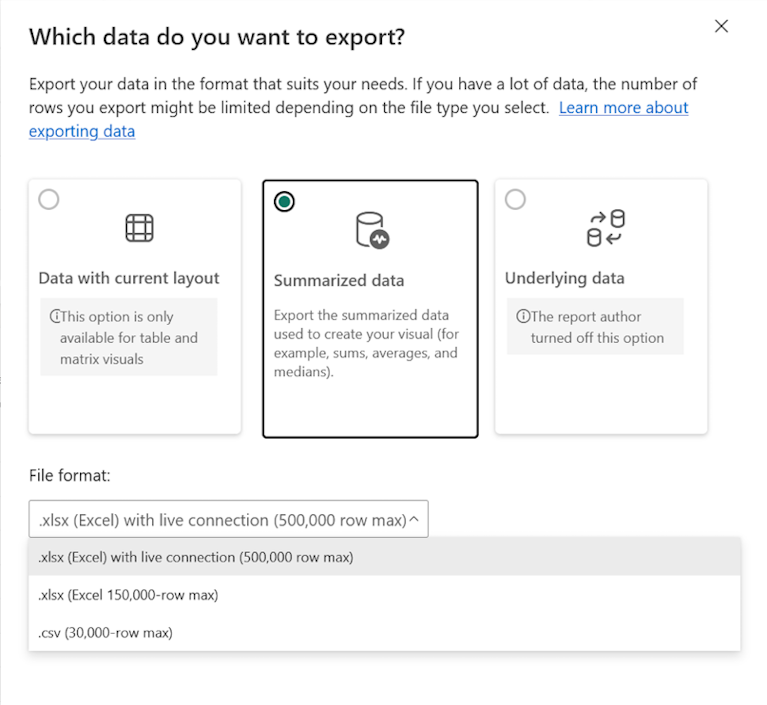Select the 'Underlying data' radio button
Image resolution: width=767 pixels, height=705 pixels.
pyautogui.click(x=516, y=200)
